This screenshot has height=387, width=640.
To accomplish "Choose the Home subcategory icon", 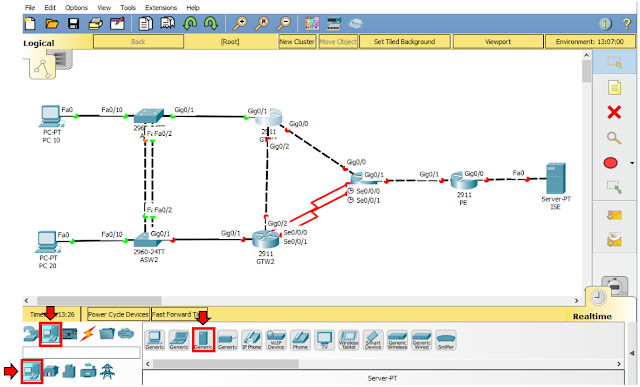I will coord(51,371).
